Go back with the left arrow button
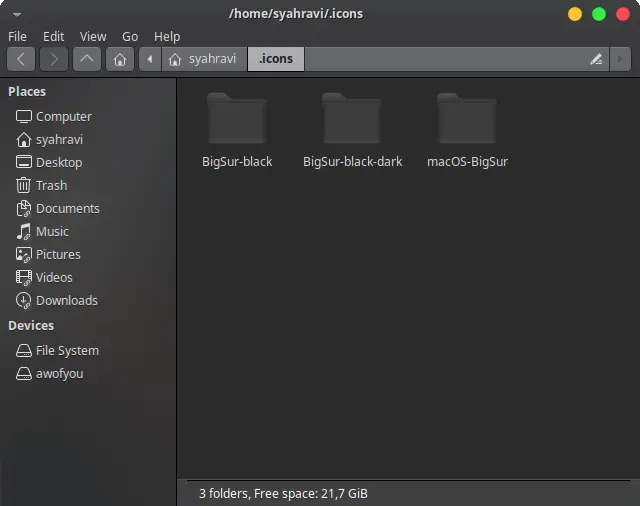 coord(21,59)
